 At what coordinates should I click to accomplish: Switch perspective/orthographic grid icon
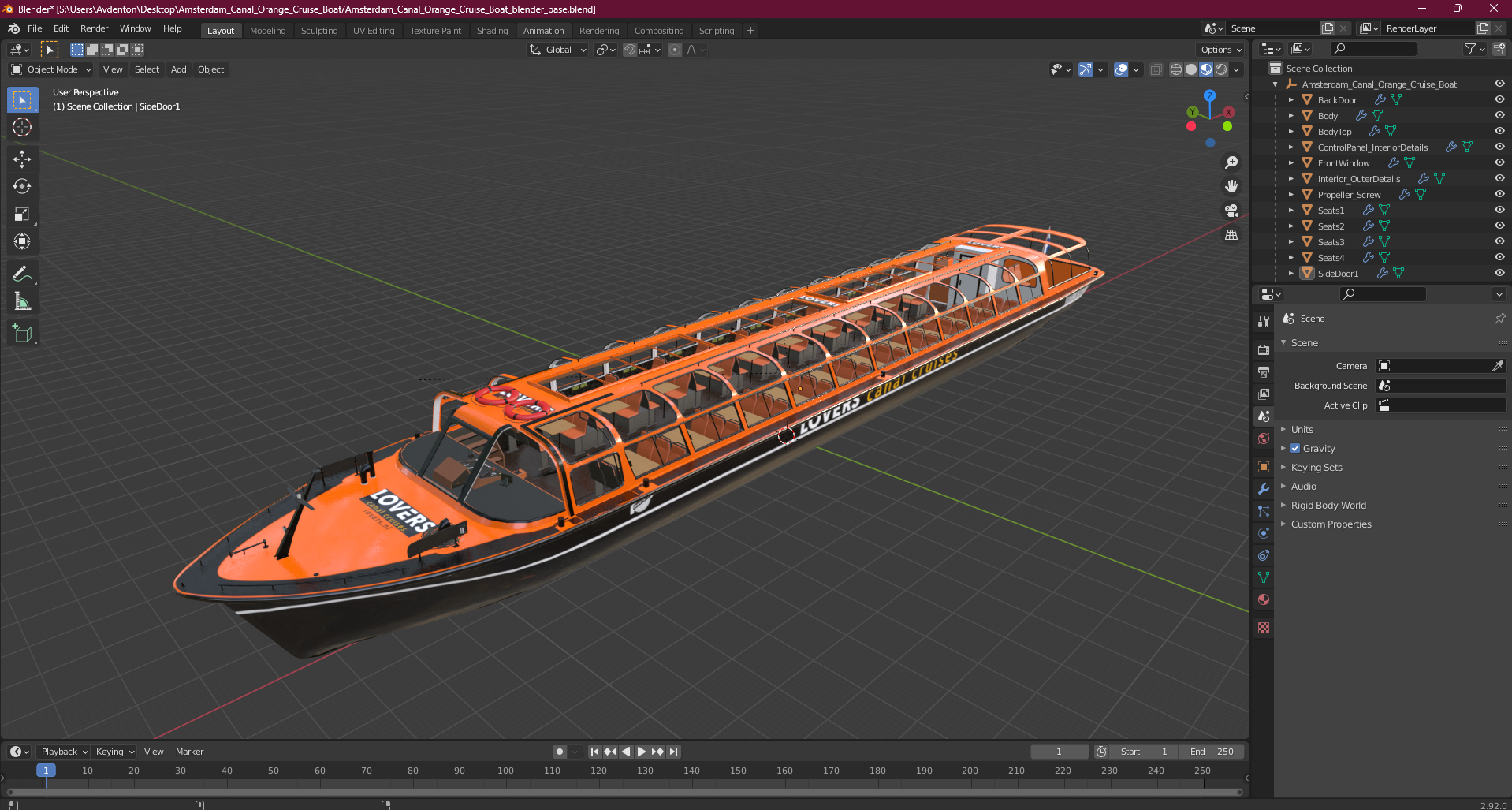1231,235
